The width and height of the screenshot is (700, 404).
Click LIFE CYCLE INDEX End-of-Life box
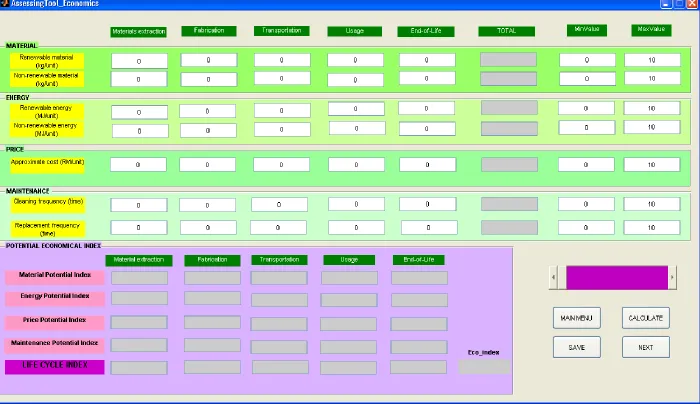[418, 367]
